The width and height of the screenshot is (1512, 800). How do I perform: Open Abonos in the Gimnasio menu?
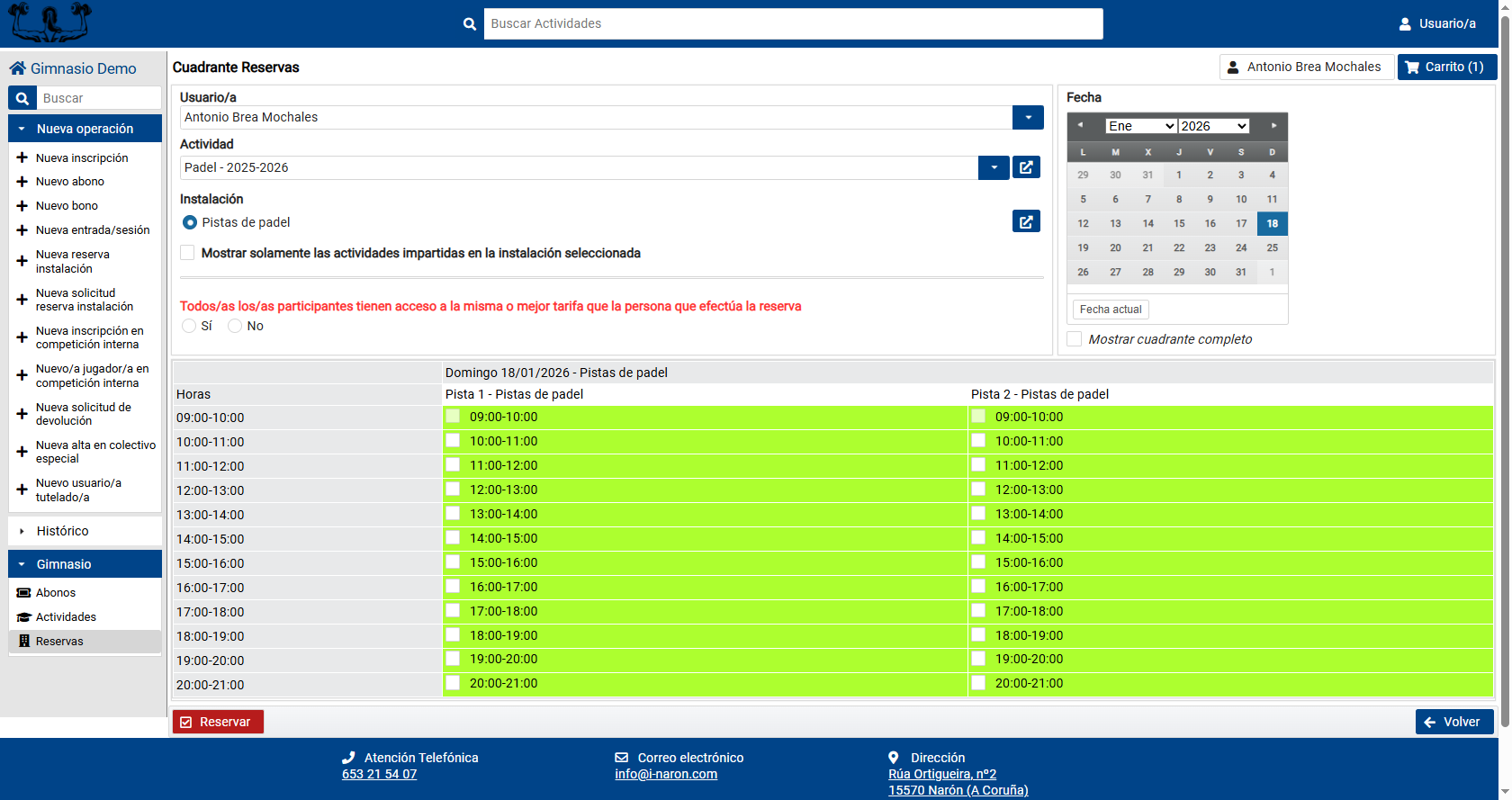click(x=56, y=592)
